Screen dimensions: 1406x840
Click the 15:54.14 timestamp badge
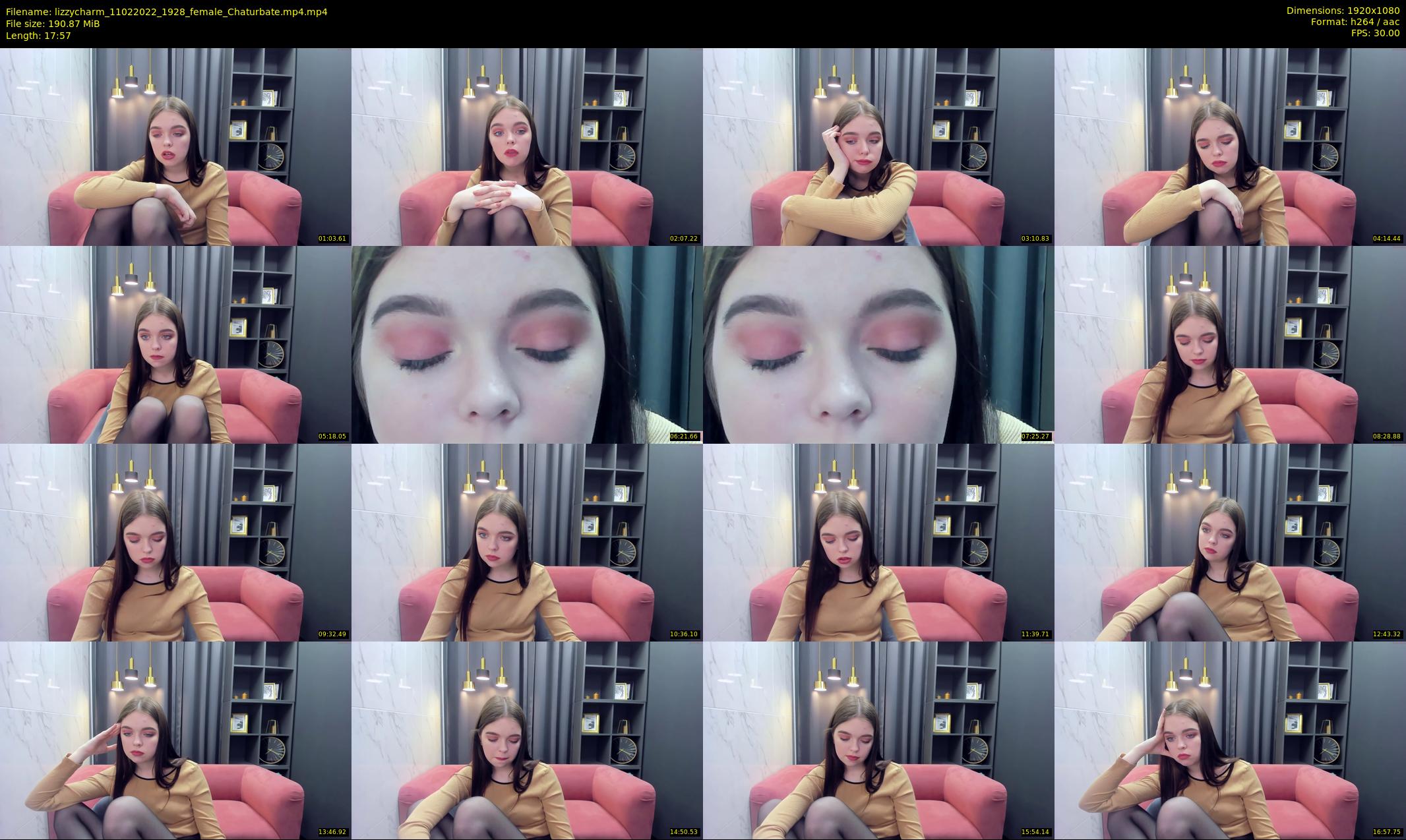point(1035,832)
